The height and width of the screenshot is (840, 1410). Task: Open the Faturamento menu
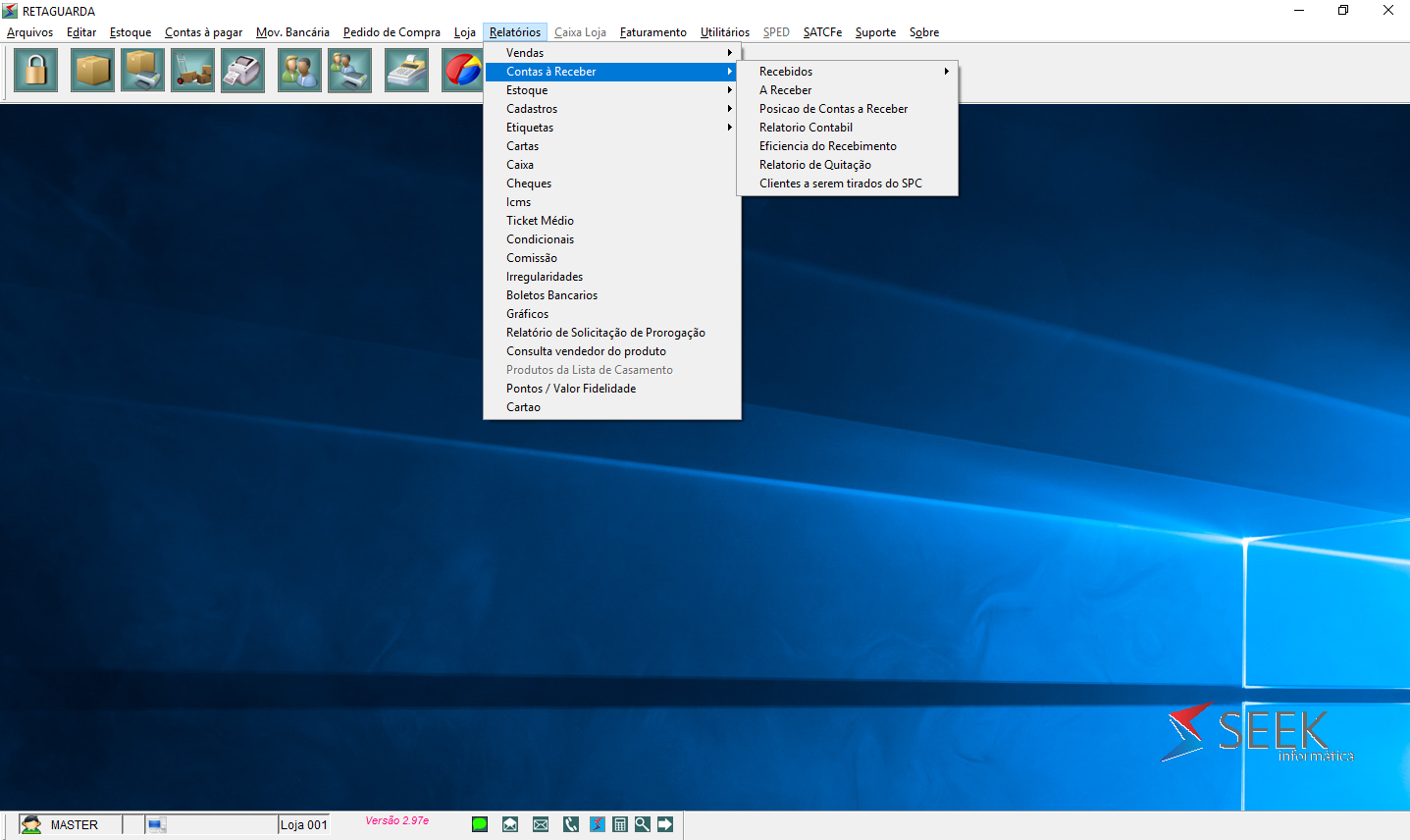pos(653,32)
